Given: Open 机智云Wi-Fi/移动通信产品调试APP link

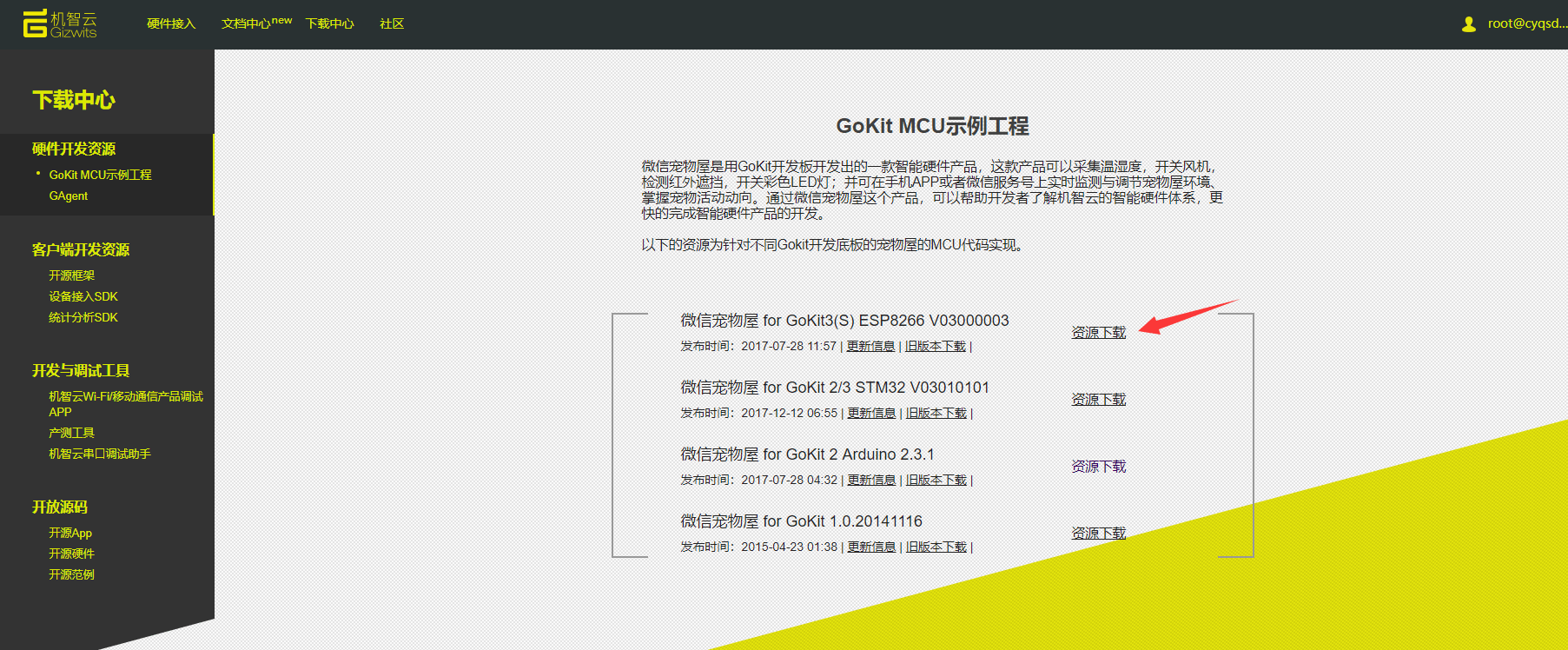Looking at the screenshot, I should click(126, 404).
